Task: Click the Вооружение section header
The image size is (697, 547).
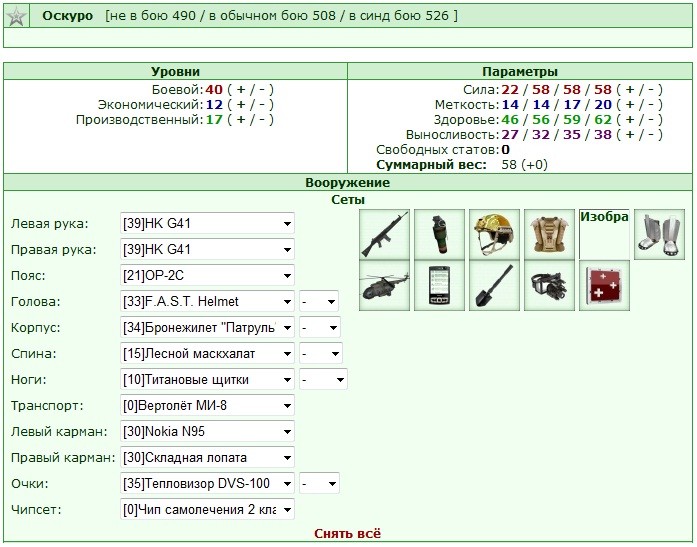Action: point(348,183)
